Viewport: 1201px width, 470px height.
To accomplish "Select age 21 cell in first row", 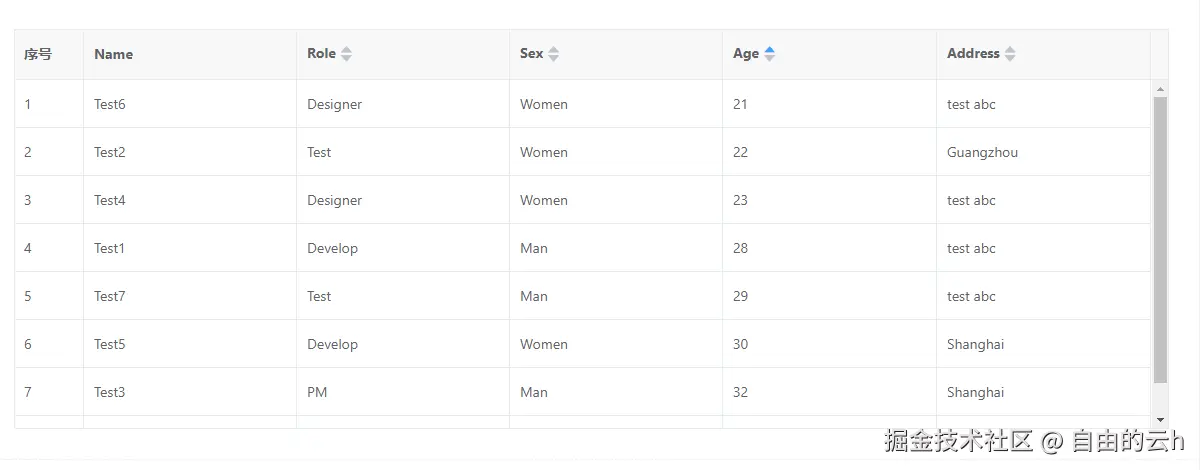I will click(x=740, y=104).
